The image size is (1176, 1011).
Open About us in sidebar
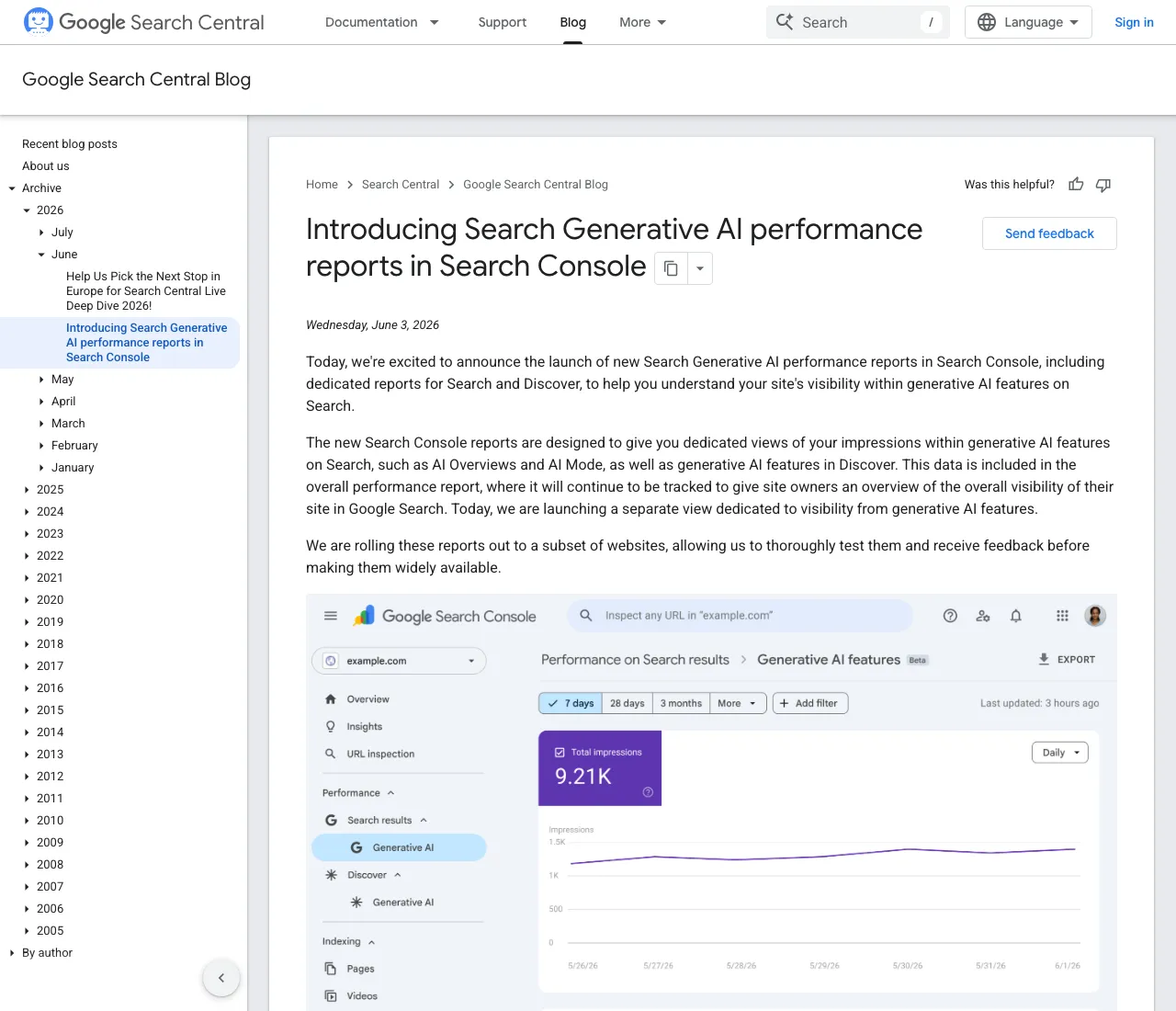tap(46, 166)
